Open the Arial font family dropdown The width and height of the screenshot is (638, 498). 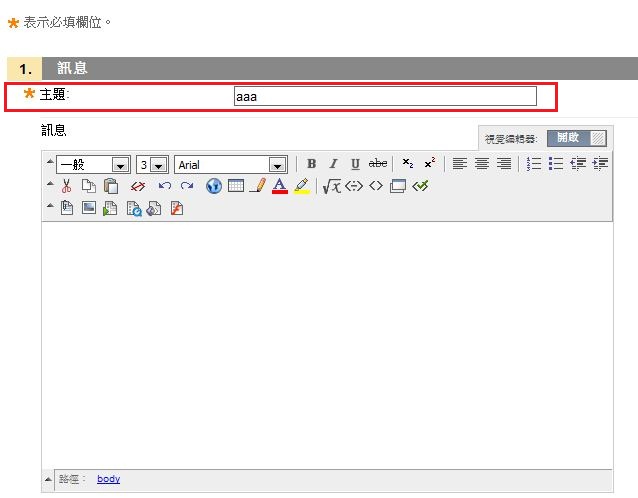231,165
